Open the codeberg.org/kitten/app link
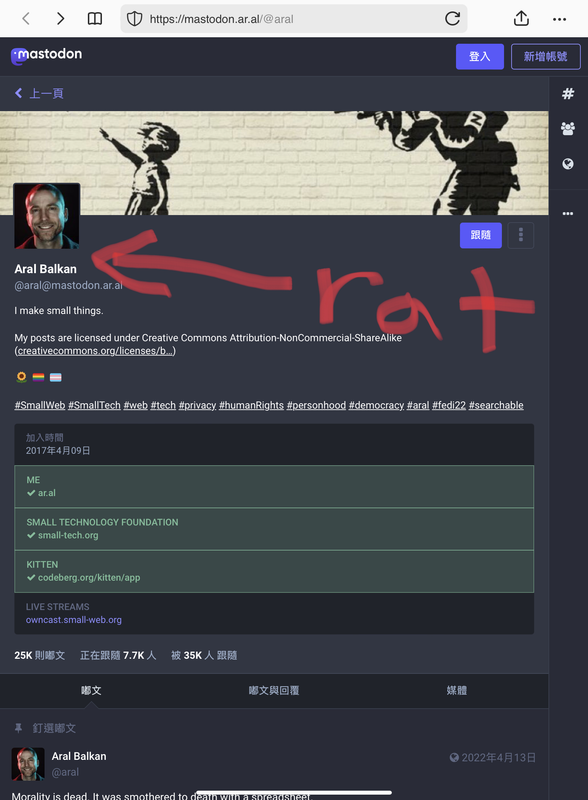Screen dimensions: 588x800 click(89, 578)
